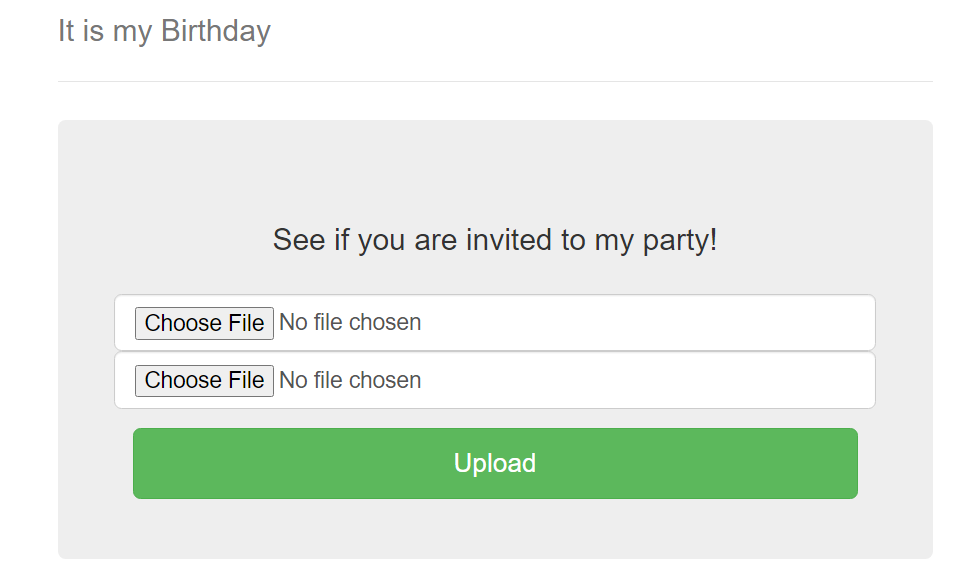Click the "Upload" text label
962x585 pixels.
point(495,463)
